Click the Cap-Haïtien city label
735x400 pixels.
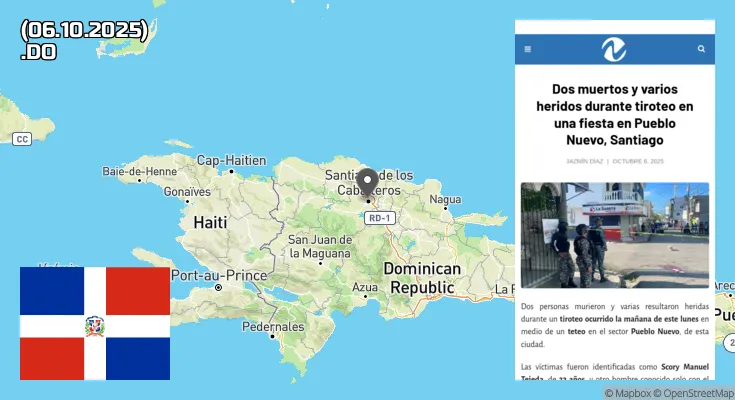click(231, 160)
